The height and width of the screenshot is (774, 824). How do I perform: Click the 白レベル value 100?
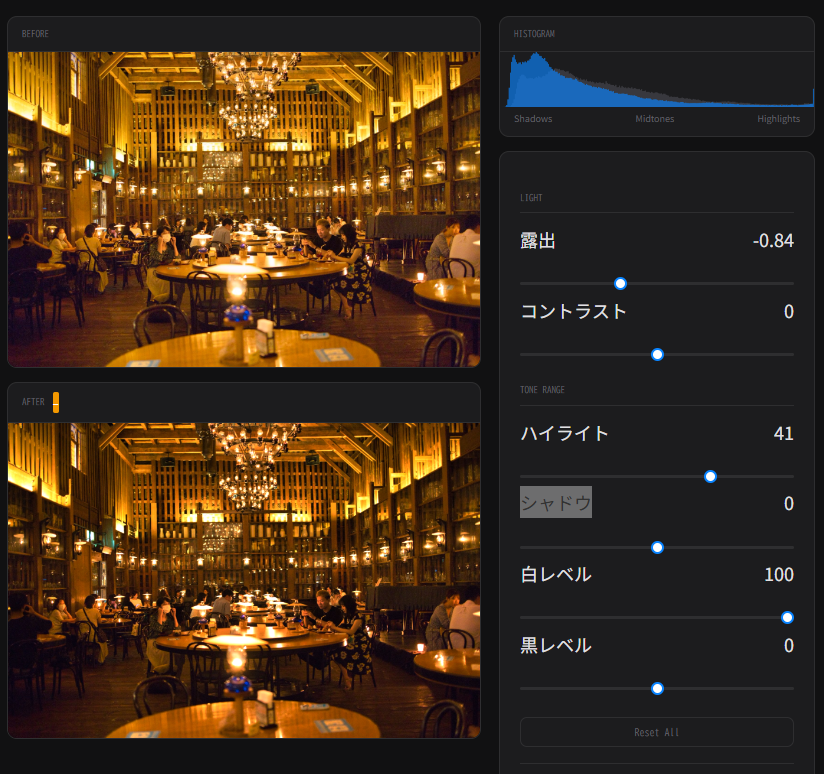click(x=778, y=575)
